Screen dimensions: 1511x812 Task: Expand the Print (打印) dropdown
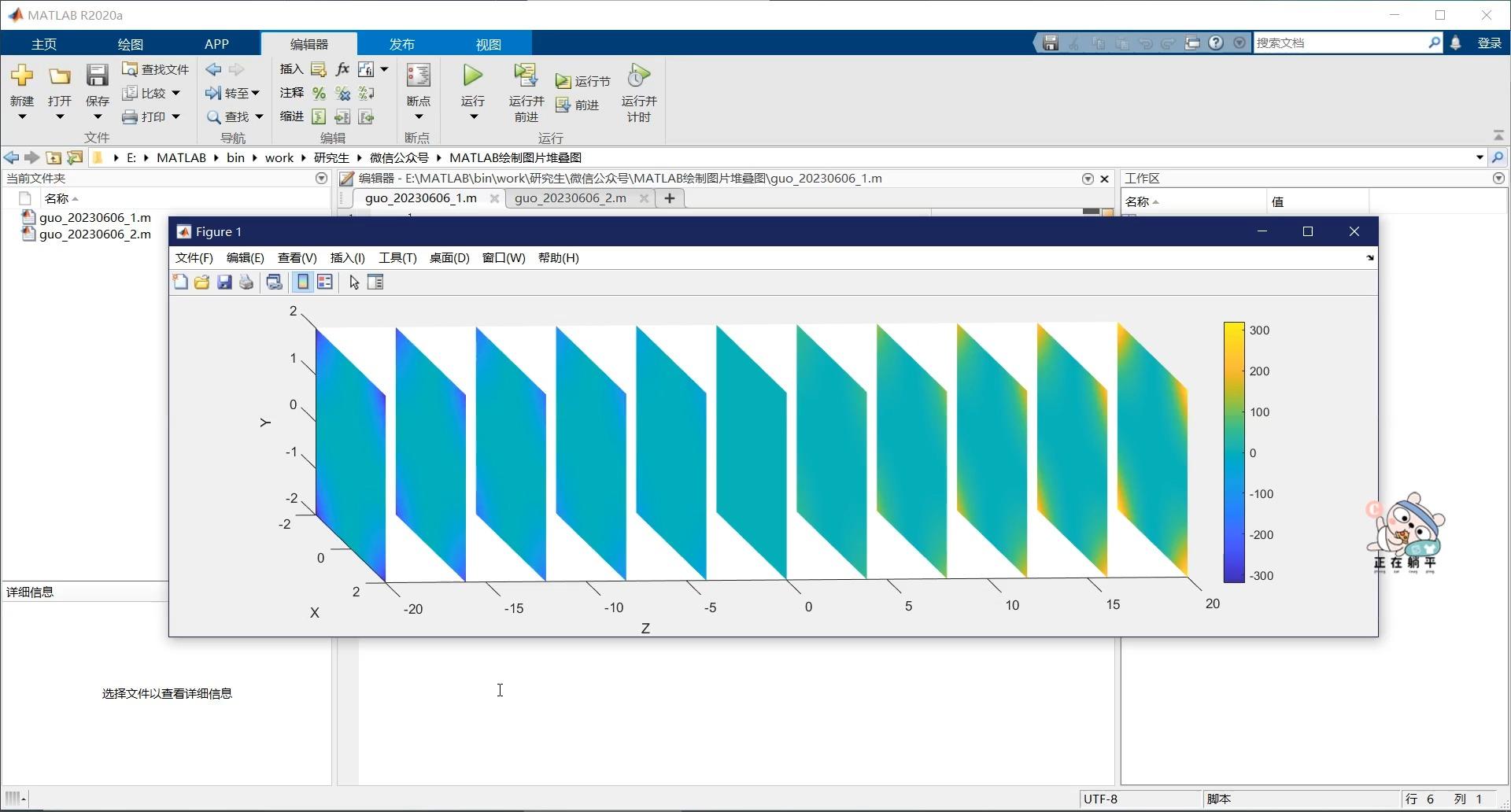176,117
